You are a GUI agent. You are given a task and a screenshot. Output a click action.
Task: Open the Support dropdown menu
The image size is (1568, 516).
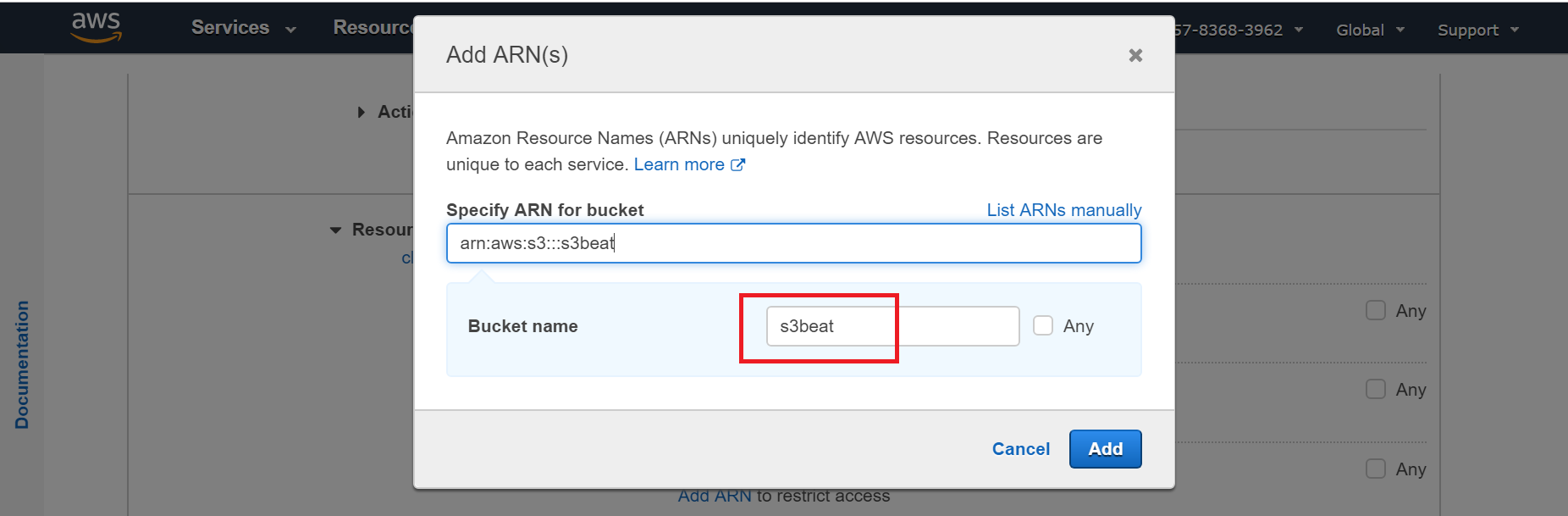coord(1477,30)
